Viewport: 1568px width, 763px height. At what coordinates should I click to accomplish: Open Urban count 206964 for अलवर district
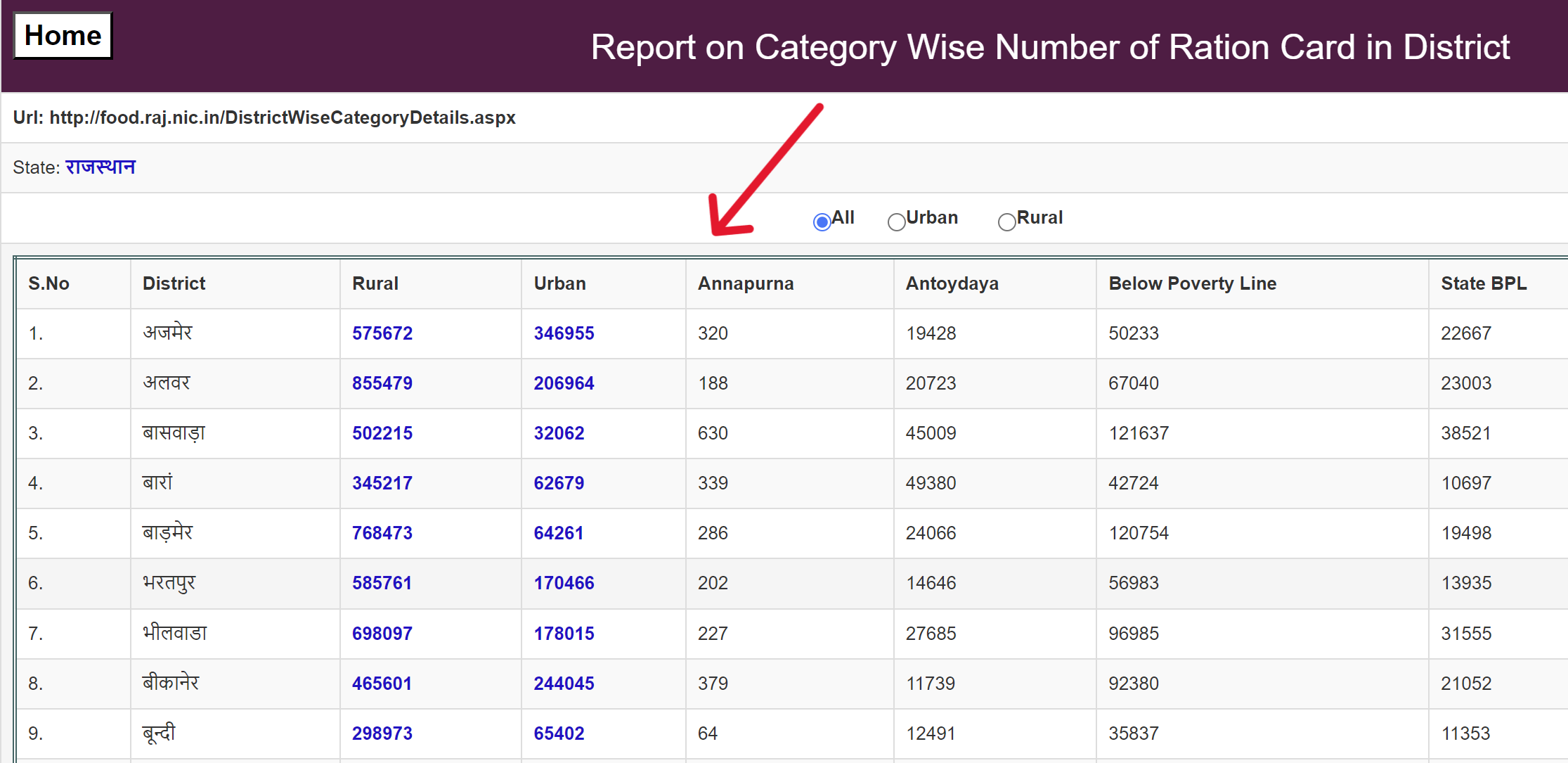pyautogui.click(x=563, y=383)
